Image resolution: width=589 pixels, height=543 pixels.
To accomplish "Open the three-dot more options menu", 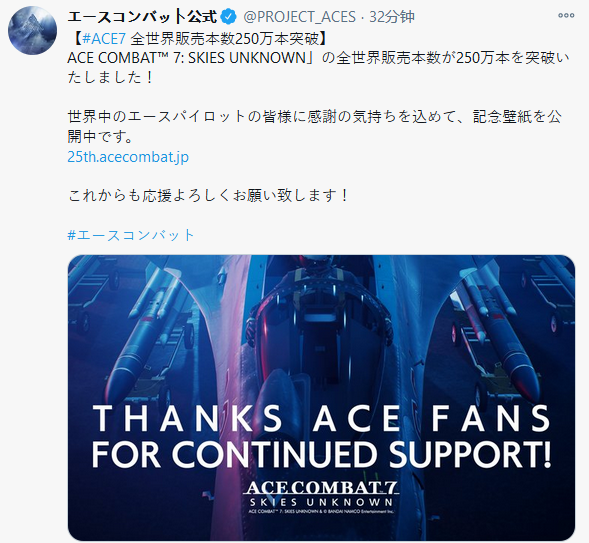I will click(566, 15).
